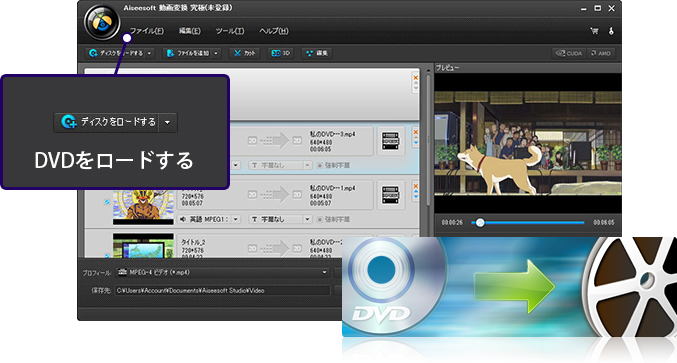This screenshot has width=677, height=363.
Task: Click the register key icon beside the cart
Action: [x=611, y=31]
